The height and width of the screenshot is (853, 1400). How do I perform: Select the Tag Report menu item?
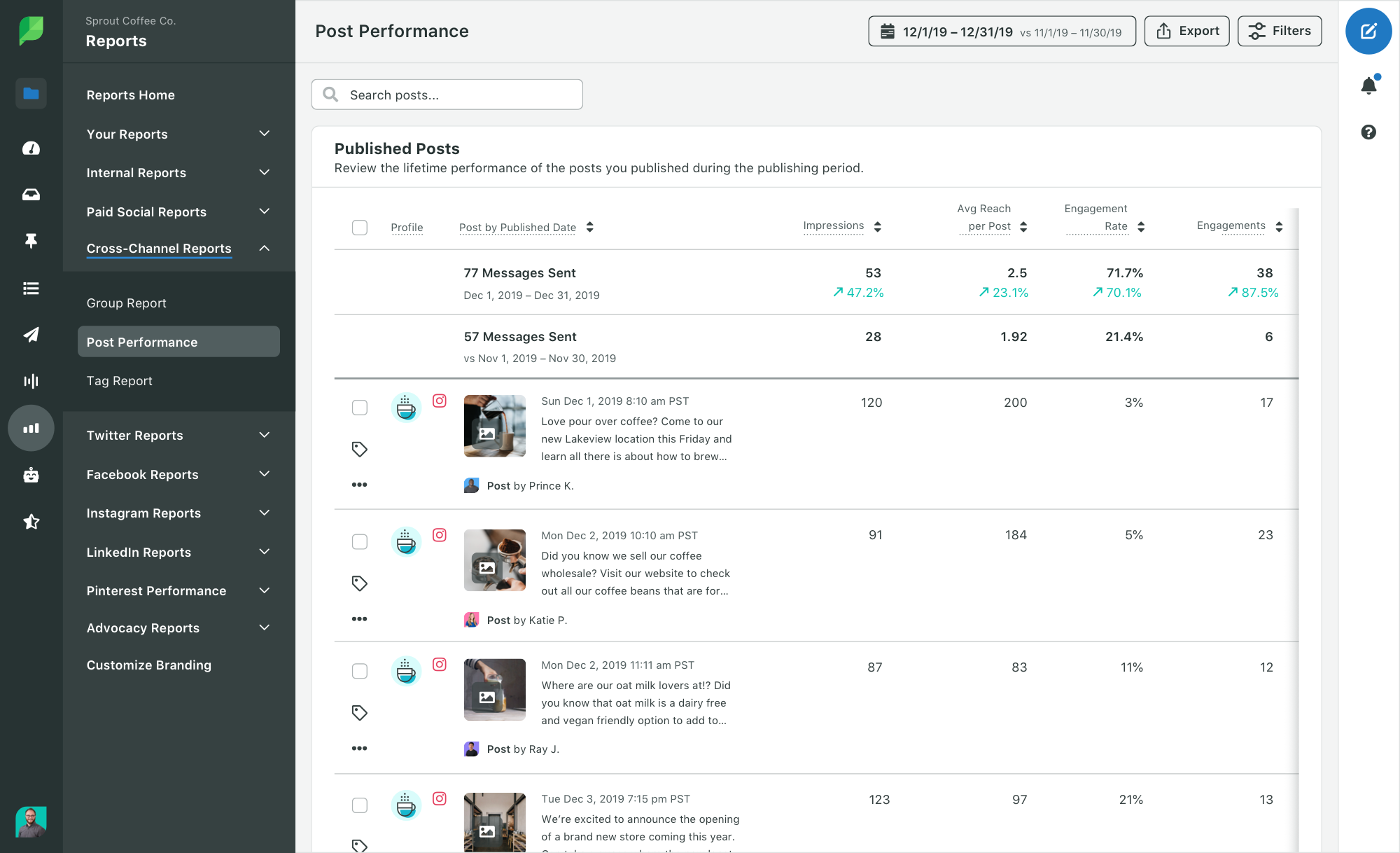[119, 380]
